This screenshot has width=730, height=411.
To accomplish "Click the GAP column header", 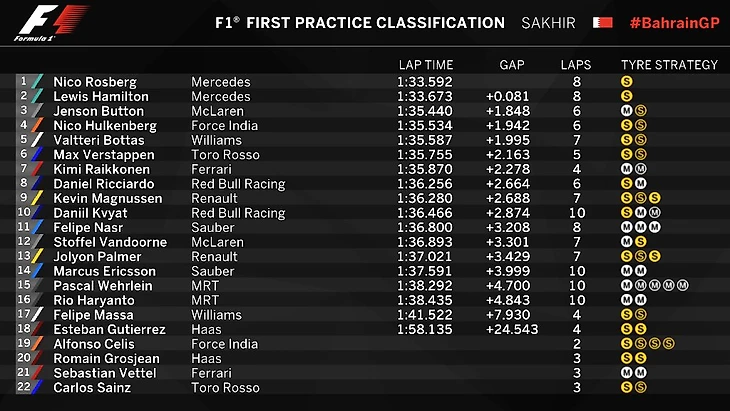I will pos(512,65).
